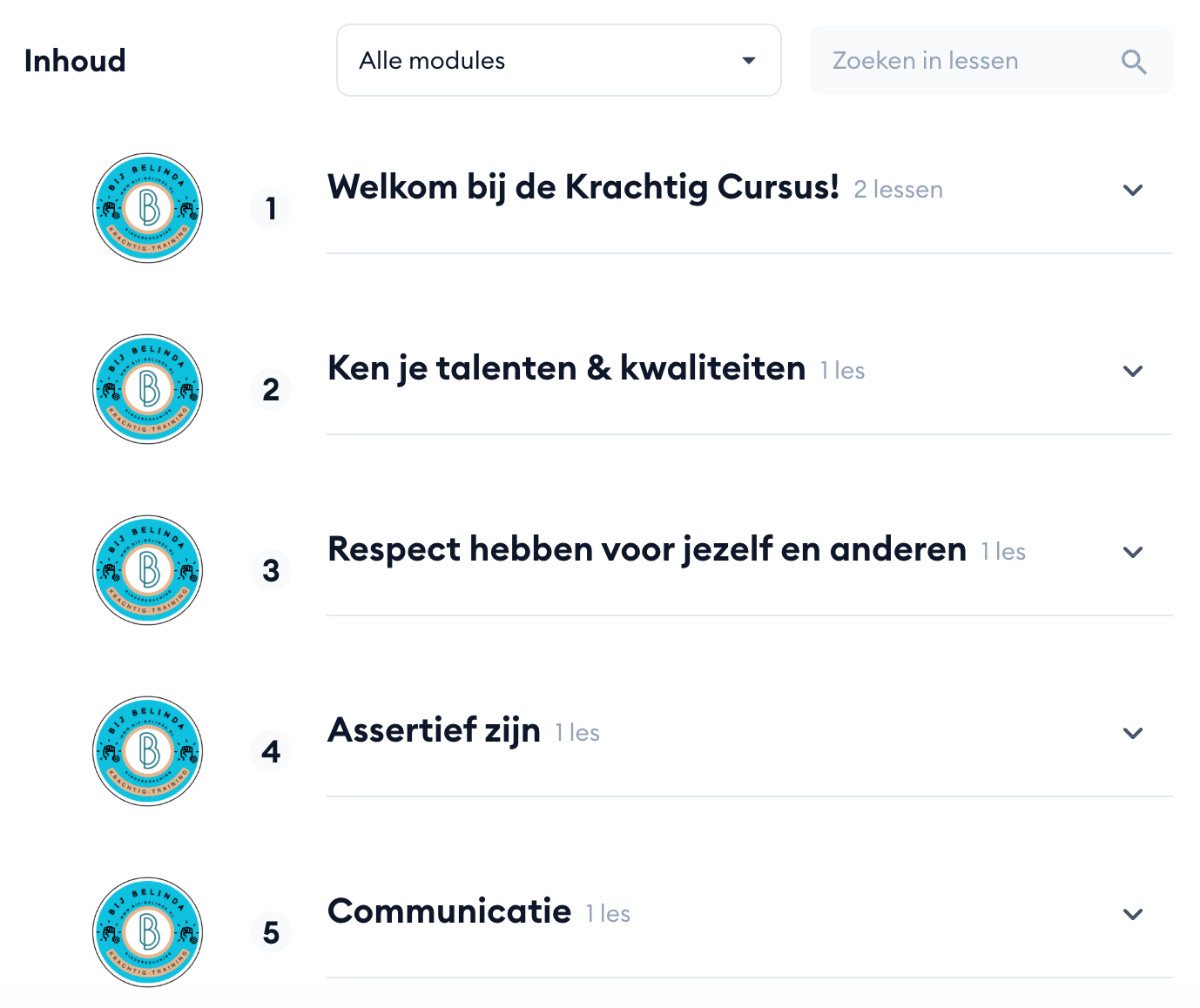The width and height of the screenshot is (1200, 1008).
Task: Click the round logo next to module 3
Action: [148, 570]
